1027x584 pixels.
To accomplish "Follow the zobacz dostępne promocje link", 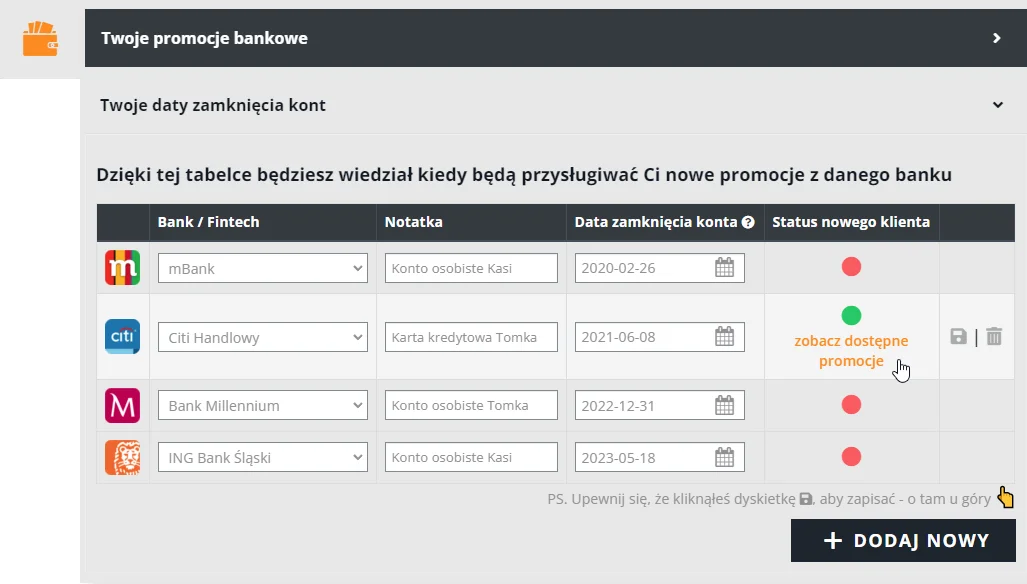I will point(851,351).
